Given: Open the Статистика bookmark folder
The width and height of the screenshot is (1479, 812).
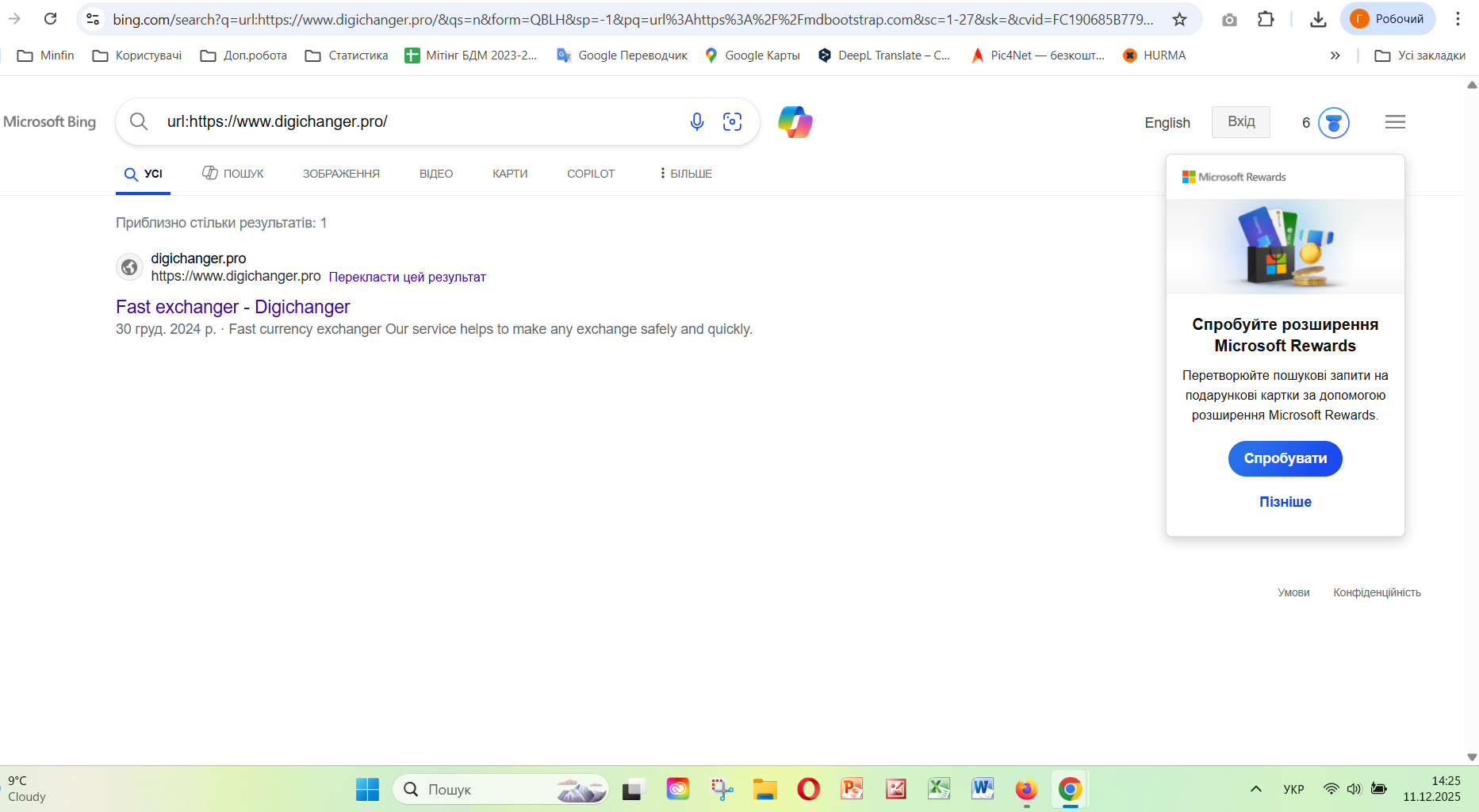Looking at the screenshot, I should (x=347, y=56).
